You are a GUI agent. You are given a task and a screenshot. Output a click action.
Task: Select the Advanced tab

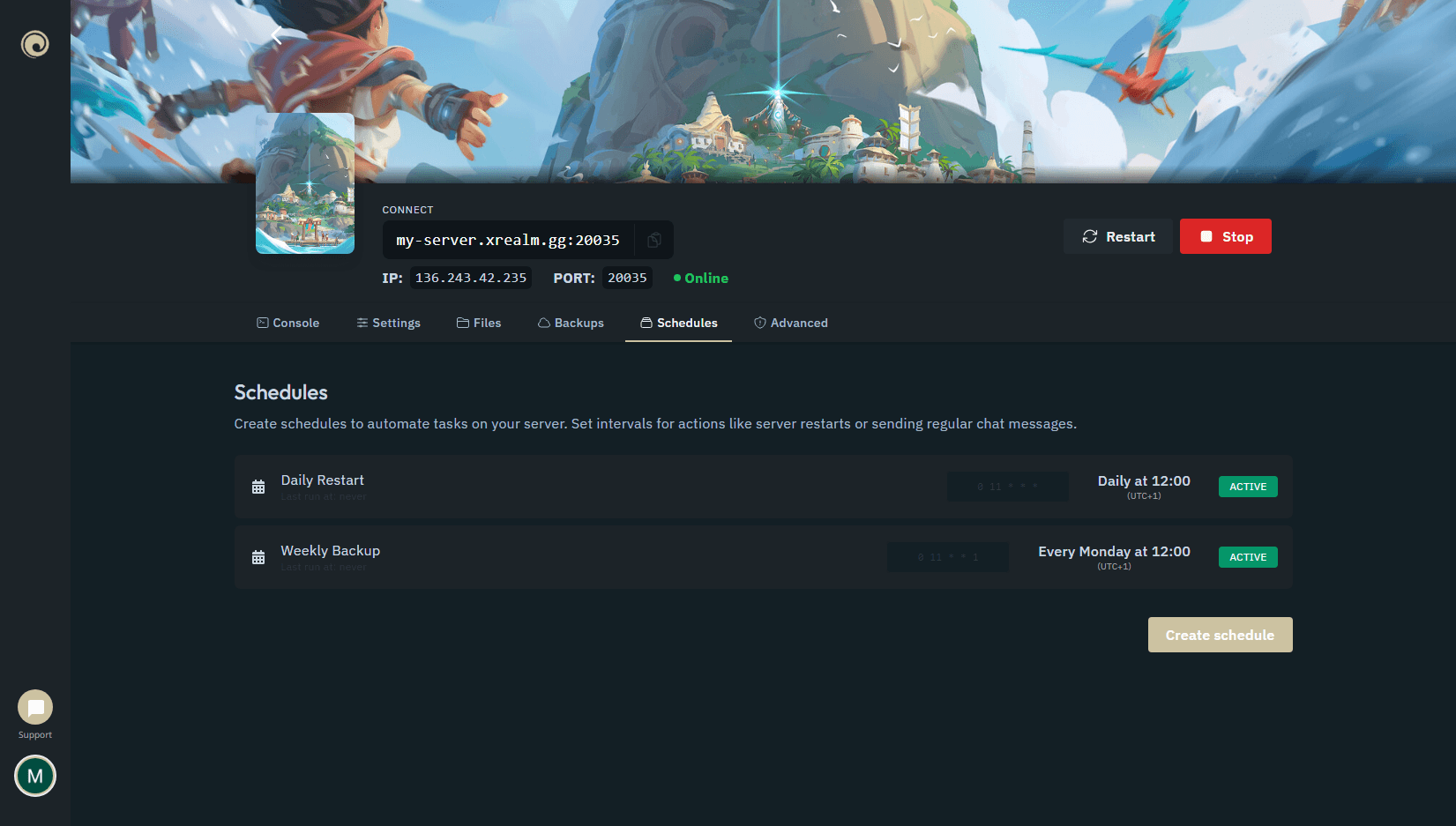(790, 323)
